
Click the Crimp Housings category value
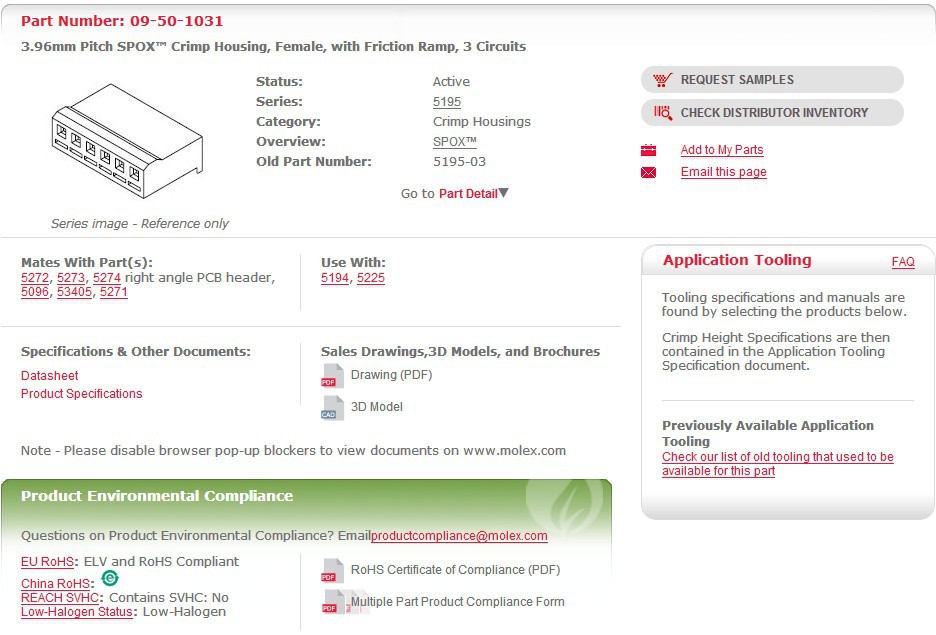(x=482, y=122)
